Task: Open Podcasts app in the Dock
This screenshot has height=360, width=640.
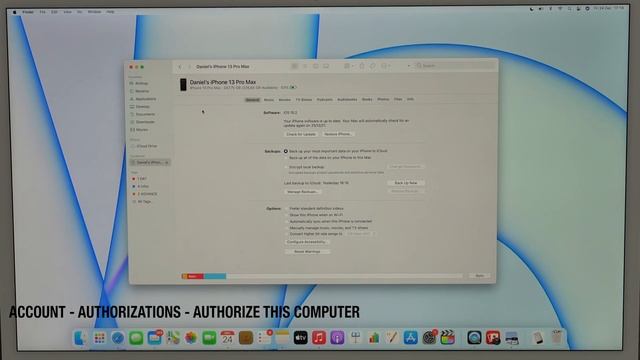Action: (337, 338)
